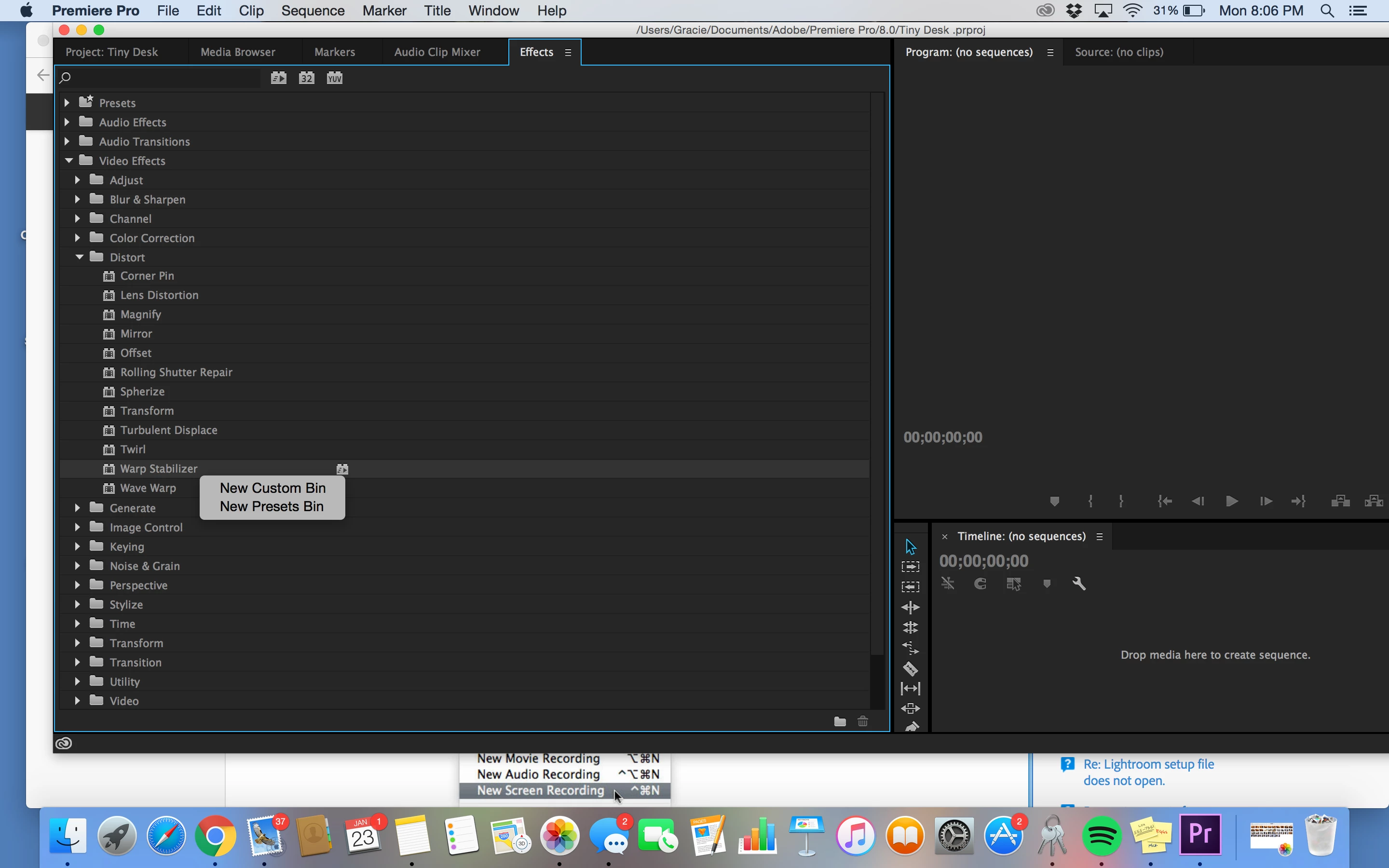
Task: Expand the Audio Effects folder
Action: 67,122
